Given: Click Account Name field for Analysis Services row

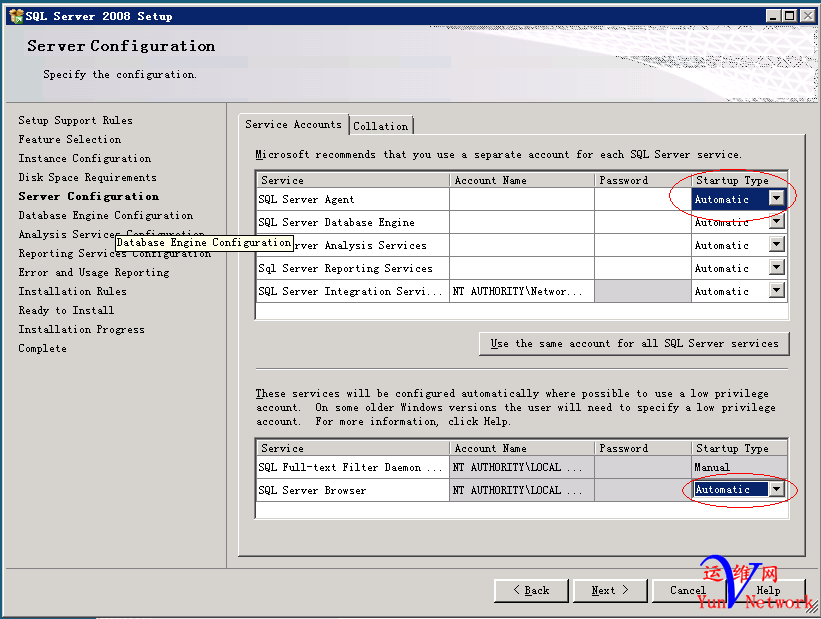Looking at the screenshot, I should 522,245.
